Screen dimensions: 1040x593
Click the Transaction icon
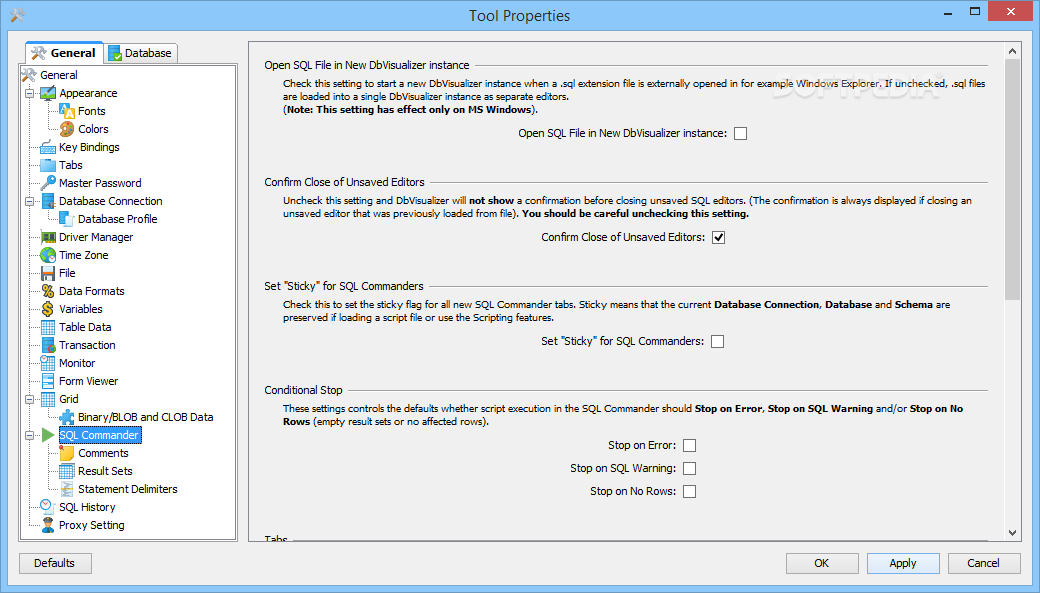pyautogui.click(x=48, y=344)
